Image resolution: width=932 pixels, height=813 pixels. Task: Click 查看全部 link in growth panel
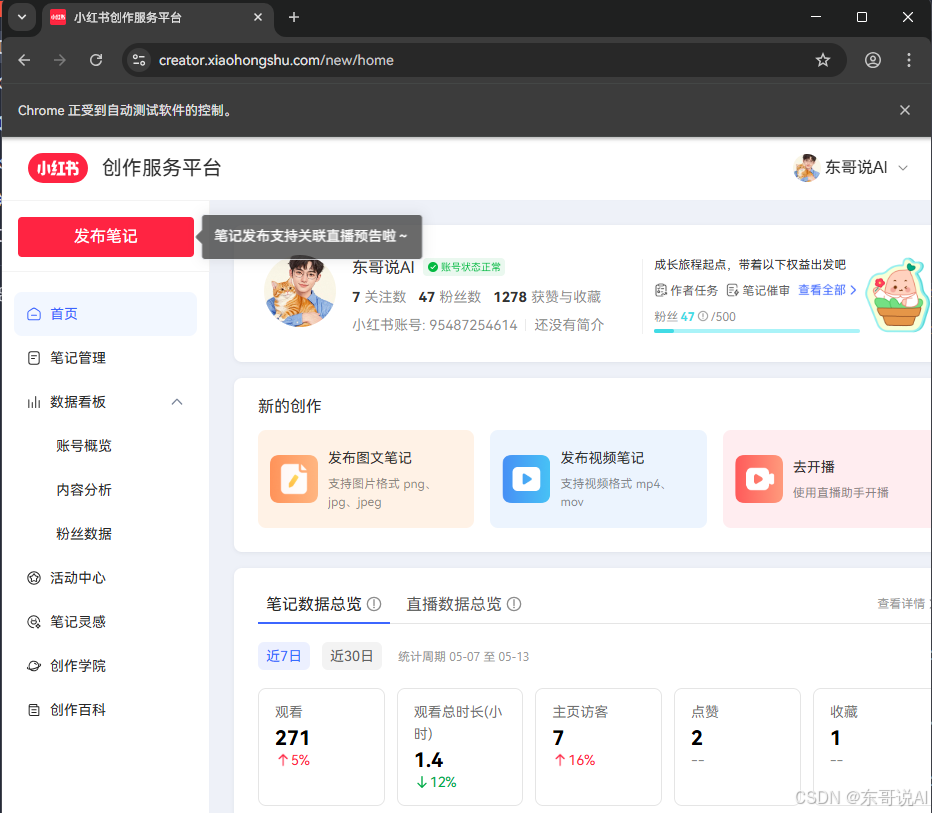point(827,290)
